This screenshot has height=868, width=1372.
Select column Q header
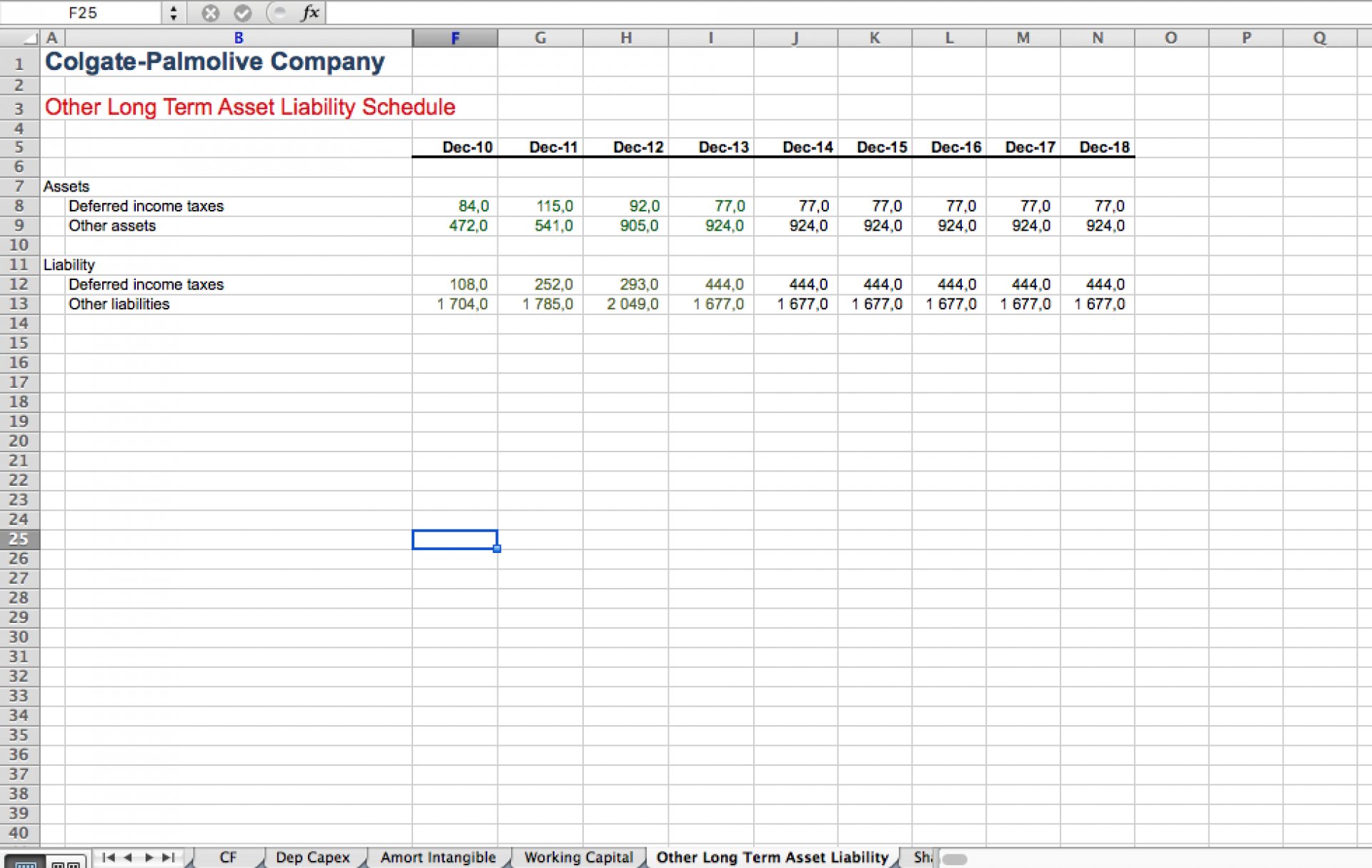coord(1319,38)
